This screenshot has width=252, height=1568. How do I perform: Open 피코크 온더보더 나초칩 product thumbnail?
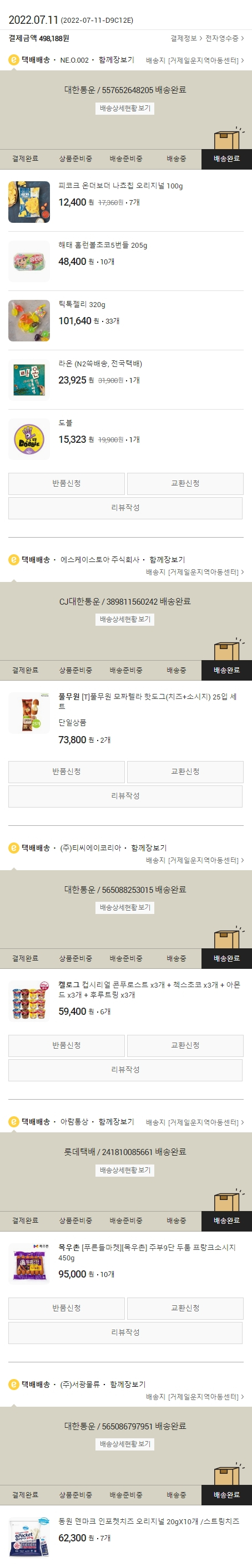pos(29,202)
